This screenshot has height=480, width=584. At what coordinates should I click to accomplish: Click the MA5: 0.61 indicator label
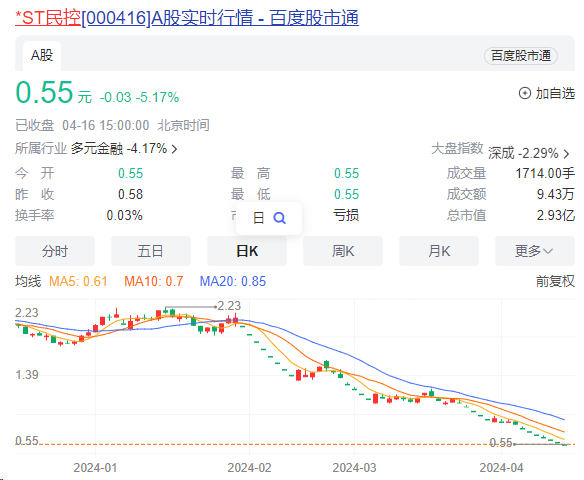tap(78, 281)
